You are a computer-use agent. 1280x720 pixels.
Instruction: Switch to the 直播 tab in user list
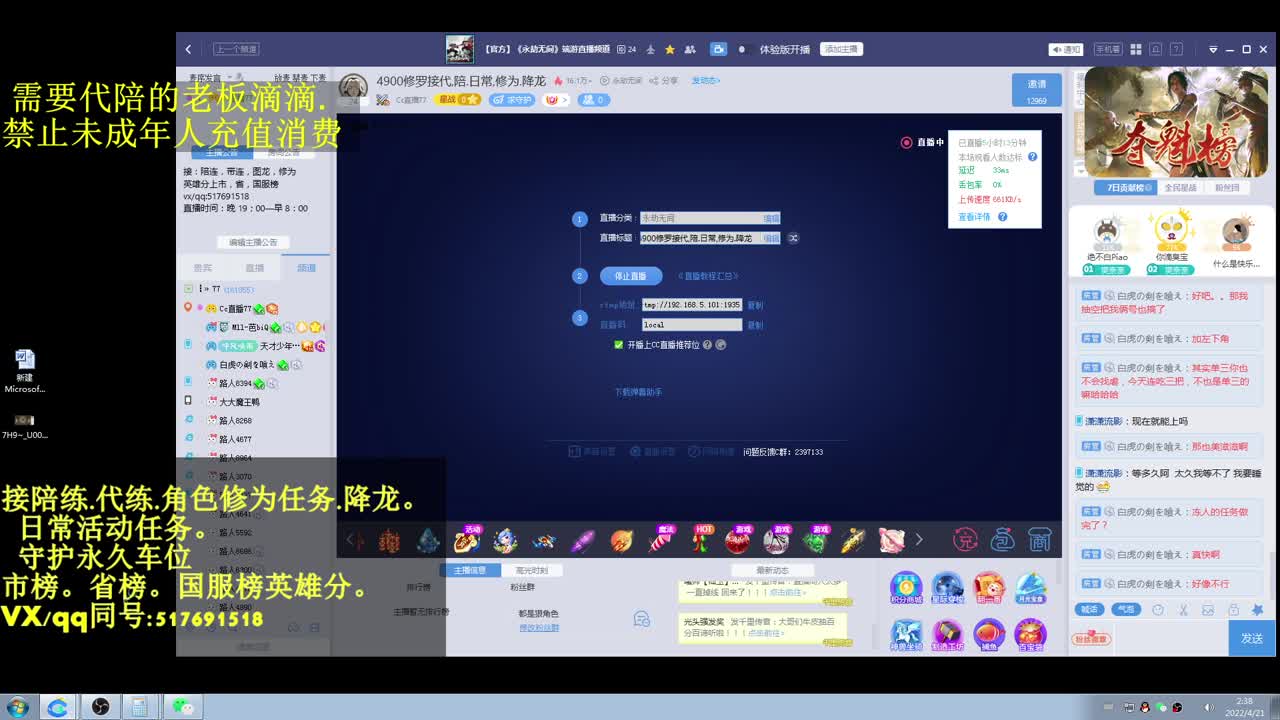point(255,268)
